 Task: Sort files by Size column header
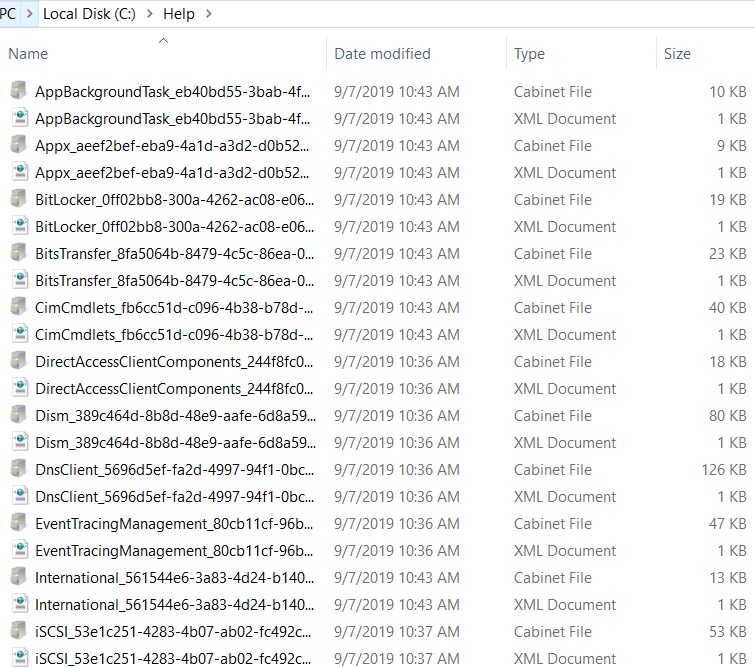677,54
